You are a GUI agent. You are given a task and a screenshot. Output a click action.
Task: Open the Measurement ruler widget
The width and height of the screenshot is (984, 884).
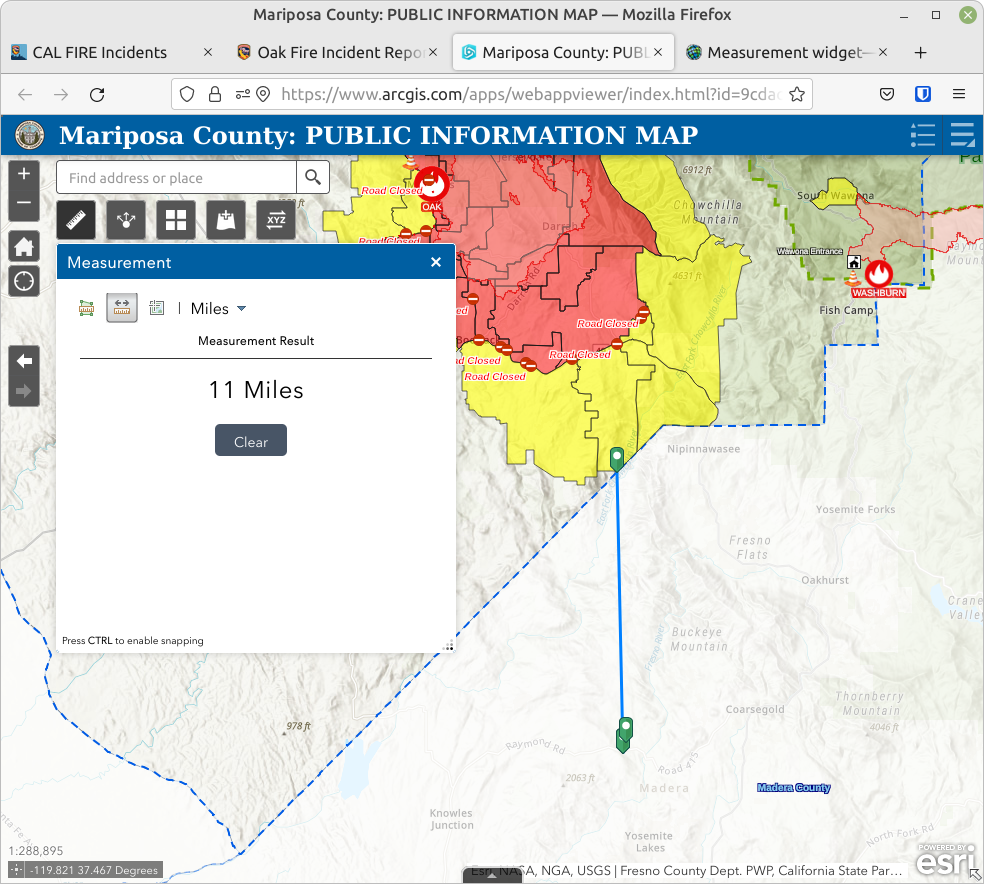(76, 220)
